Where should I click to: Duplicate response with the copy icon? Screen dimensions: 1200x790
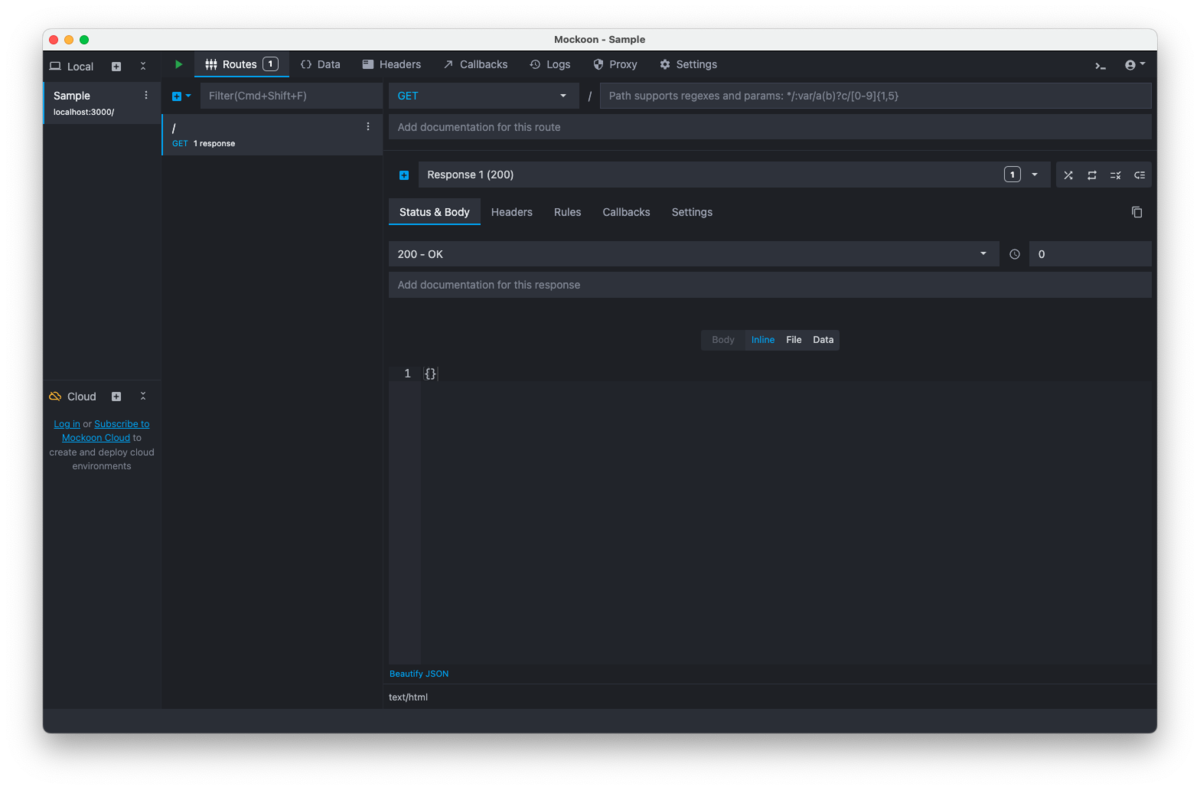pos(1137,212)
